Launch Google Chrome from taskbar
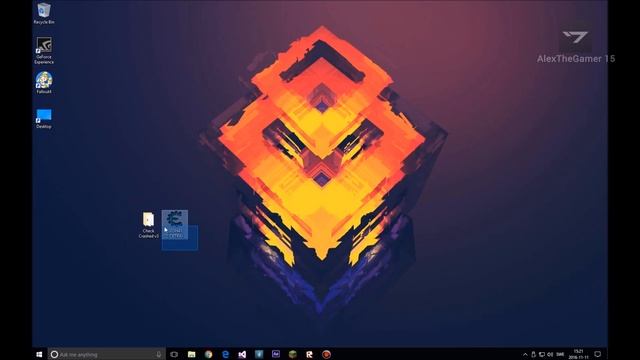 (209, 354)
